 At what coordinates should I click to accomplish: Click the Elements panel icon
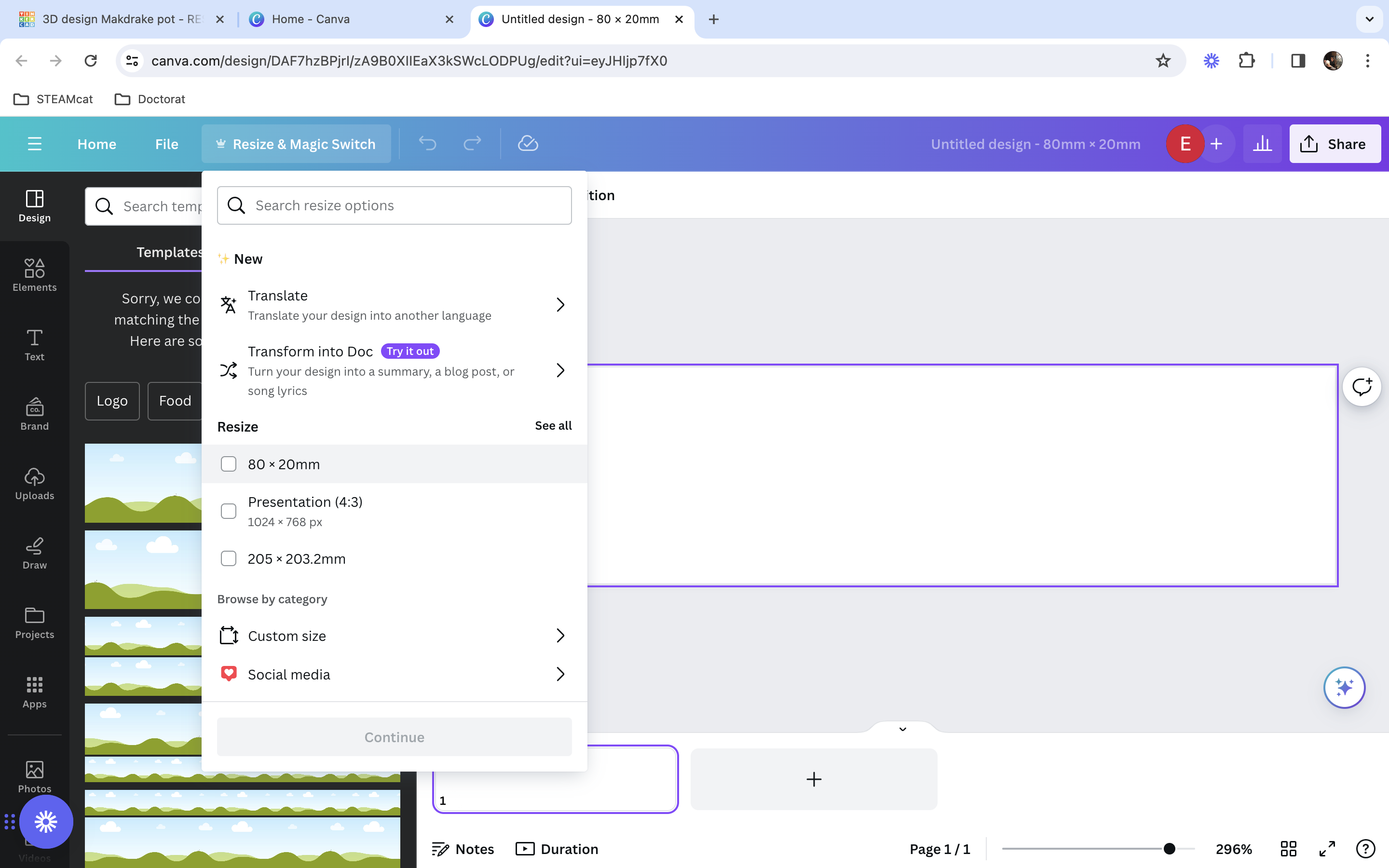coord(34,275)
